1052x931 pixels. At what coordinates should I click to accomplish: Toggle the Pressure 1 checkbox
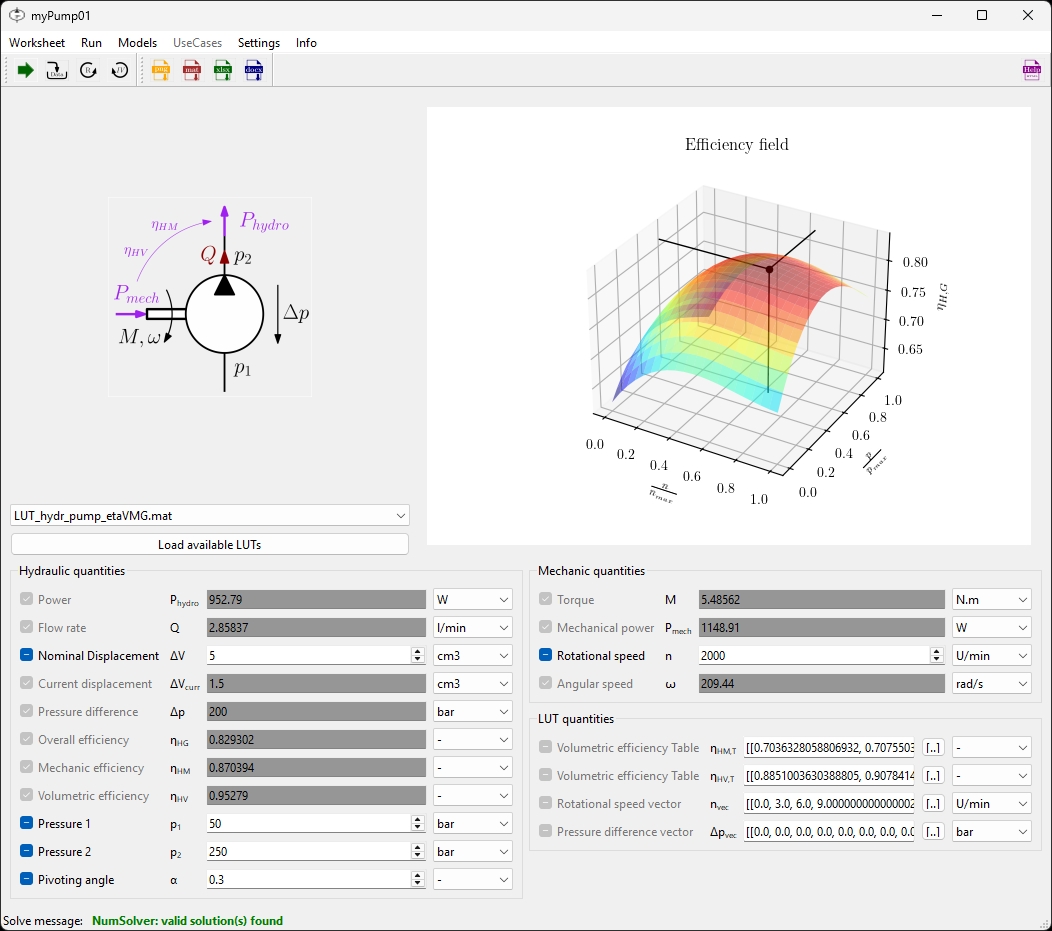pyautogui.click(x=28, y=823)
